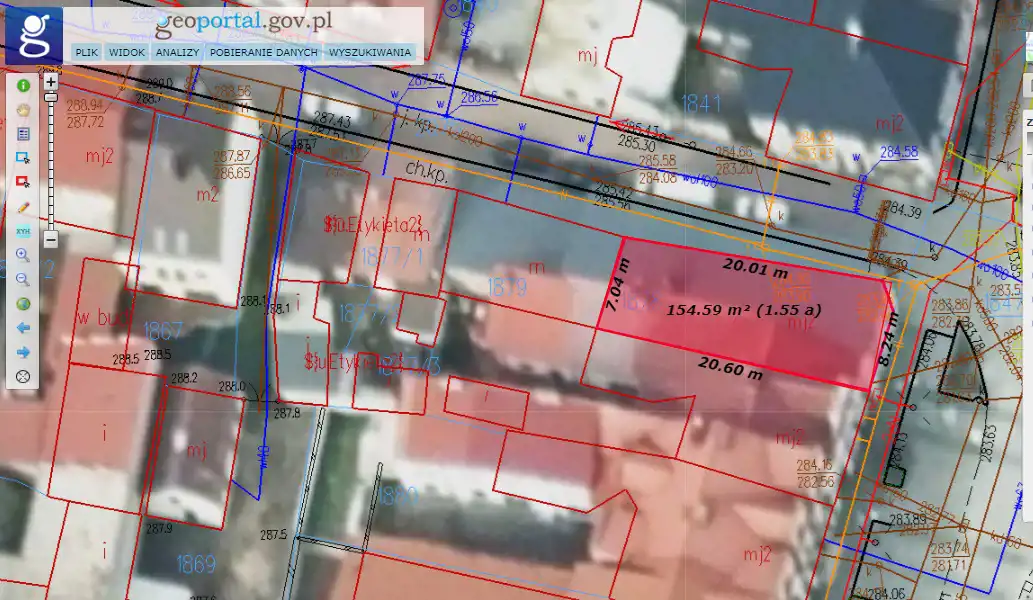Go to next map view arrow
This screenshot has height=600, width=1033.
(x=23, y=352)
